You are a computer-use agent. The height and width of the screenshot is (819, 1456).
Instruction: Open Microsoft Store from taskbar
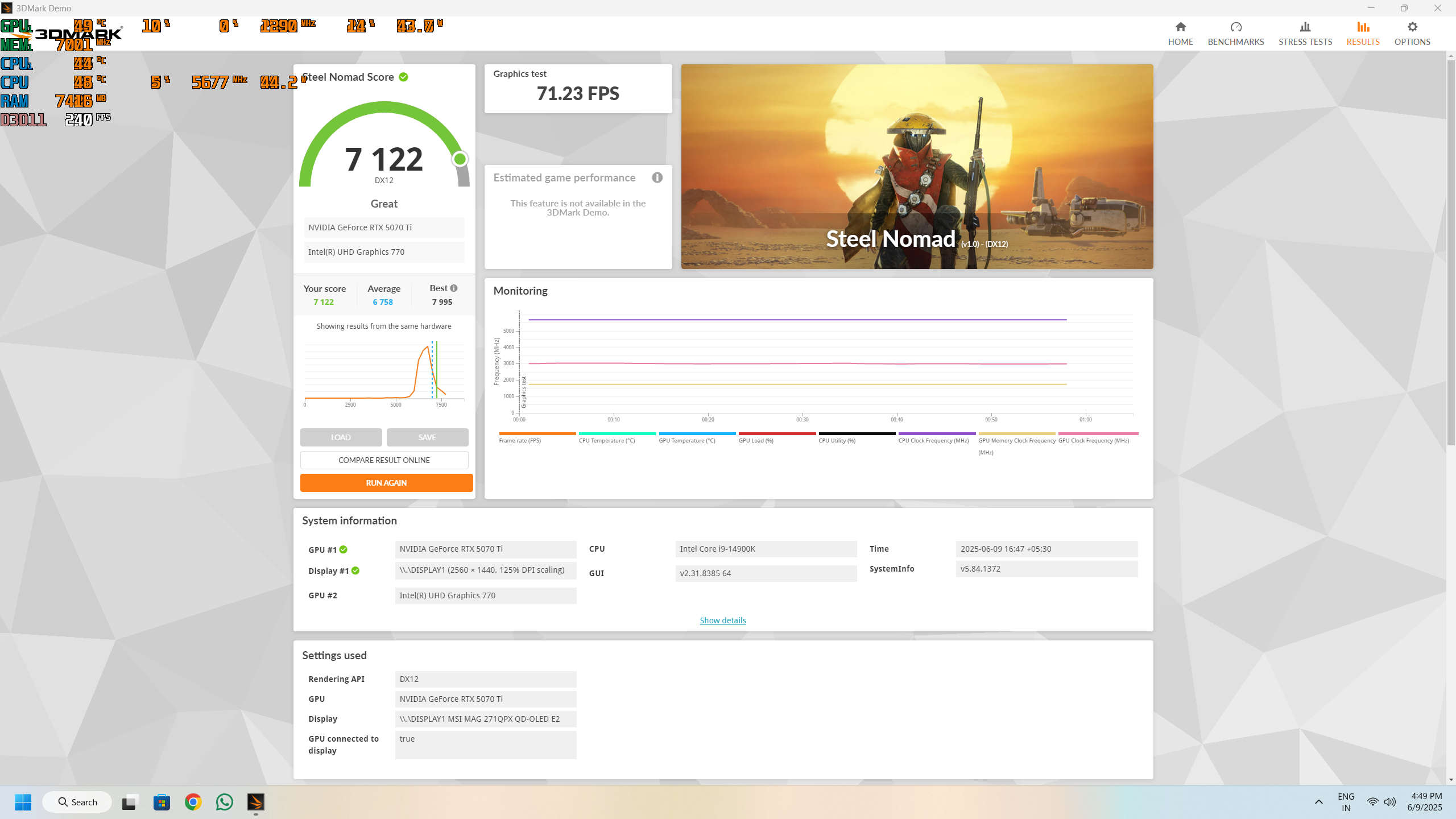coord(162,802)
